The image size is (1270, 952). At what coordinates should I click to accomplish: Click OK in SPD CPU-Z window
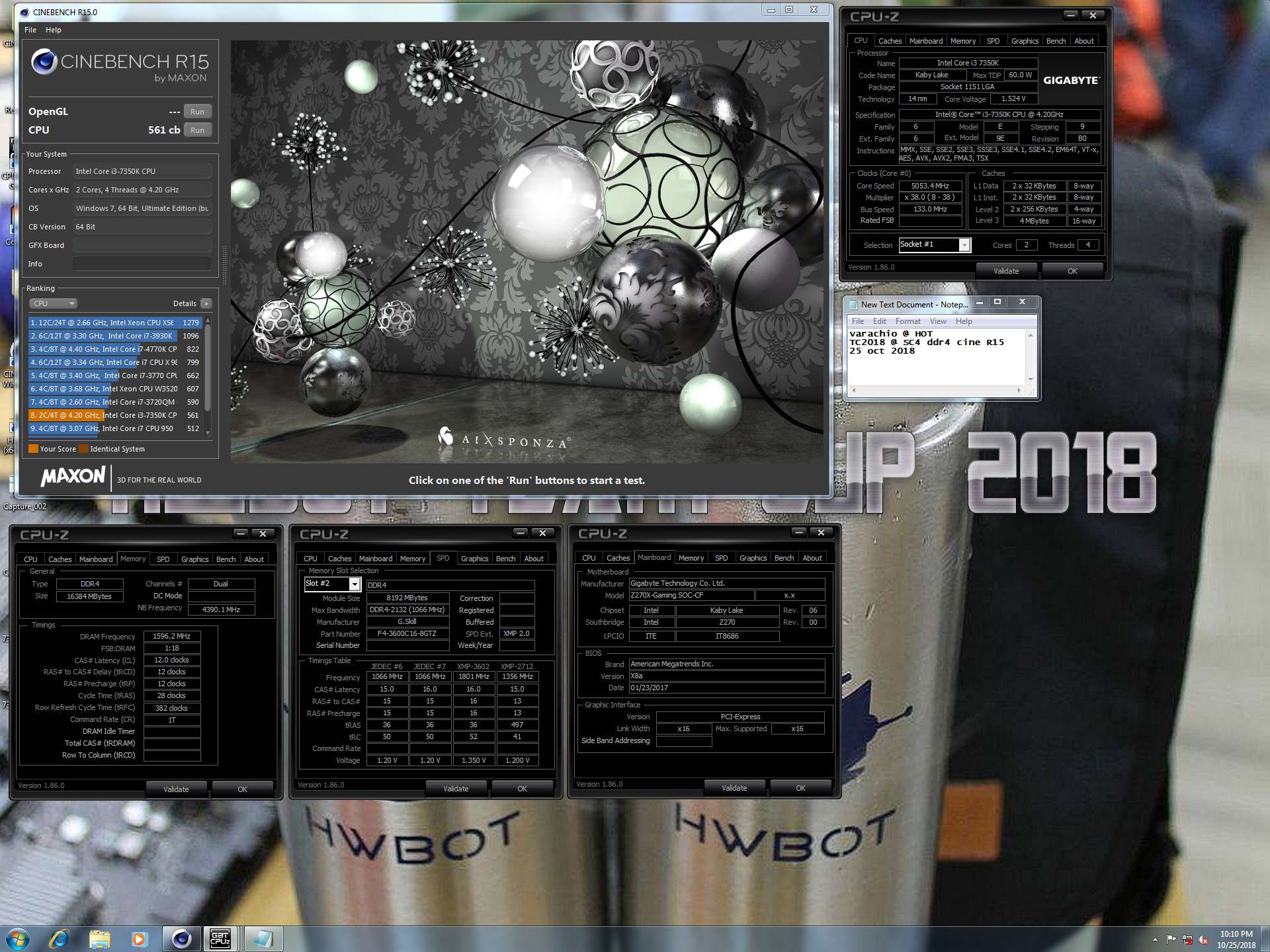point(522,789)
